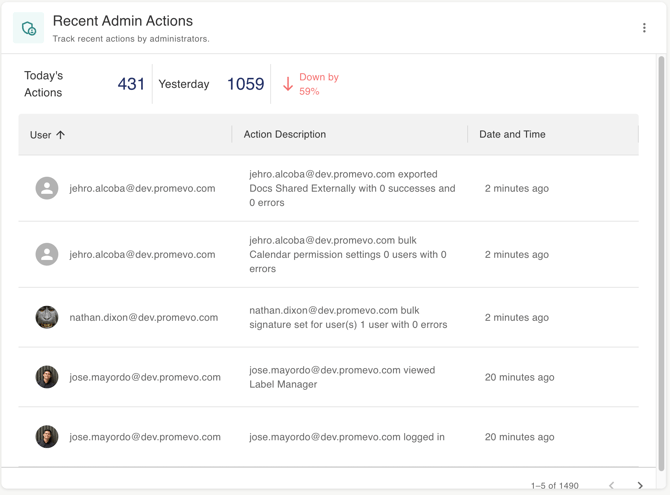Select jose.mayordo email in logged in row
Screen dimensions: 670x495
pos(145,437)
